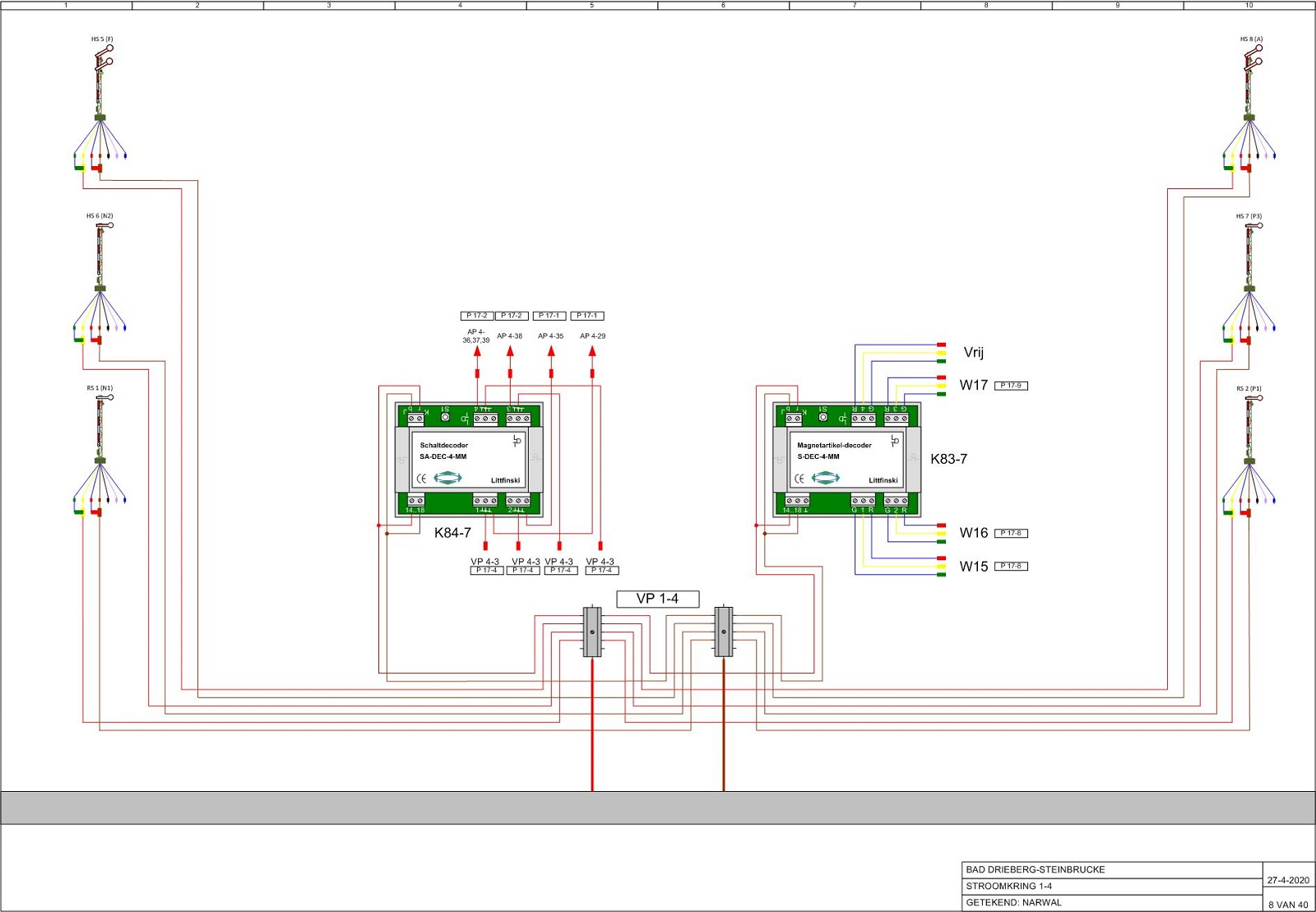
Task: Select the AP 4-38 label
Action: pyautogui.click(x=509, y=336)
